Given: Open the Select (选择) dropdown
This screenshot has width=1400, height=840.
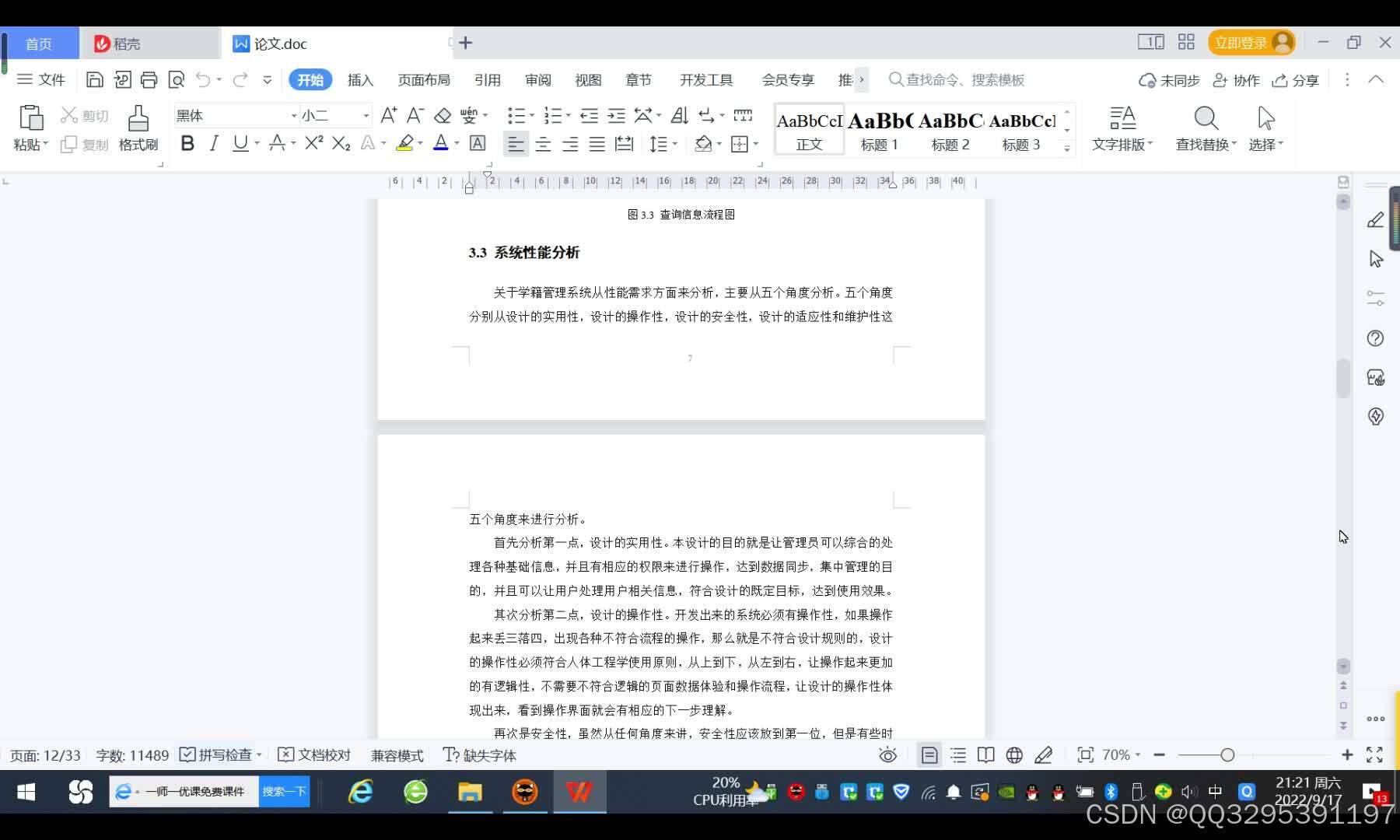Looking at the screenshot, I should 1266,145.
